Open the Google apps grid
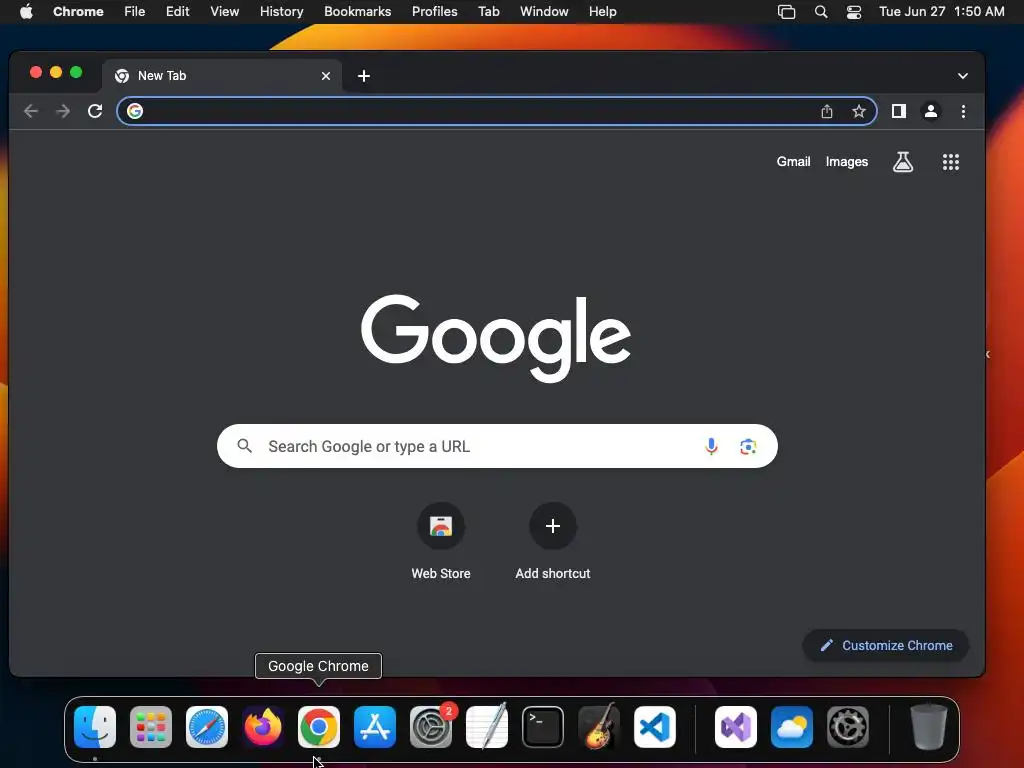Viewport: 1024px width, 768px height. [x=951, y=162]
